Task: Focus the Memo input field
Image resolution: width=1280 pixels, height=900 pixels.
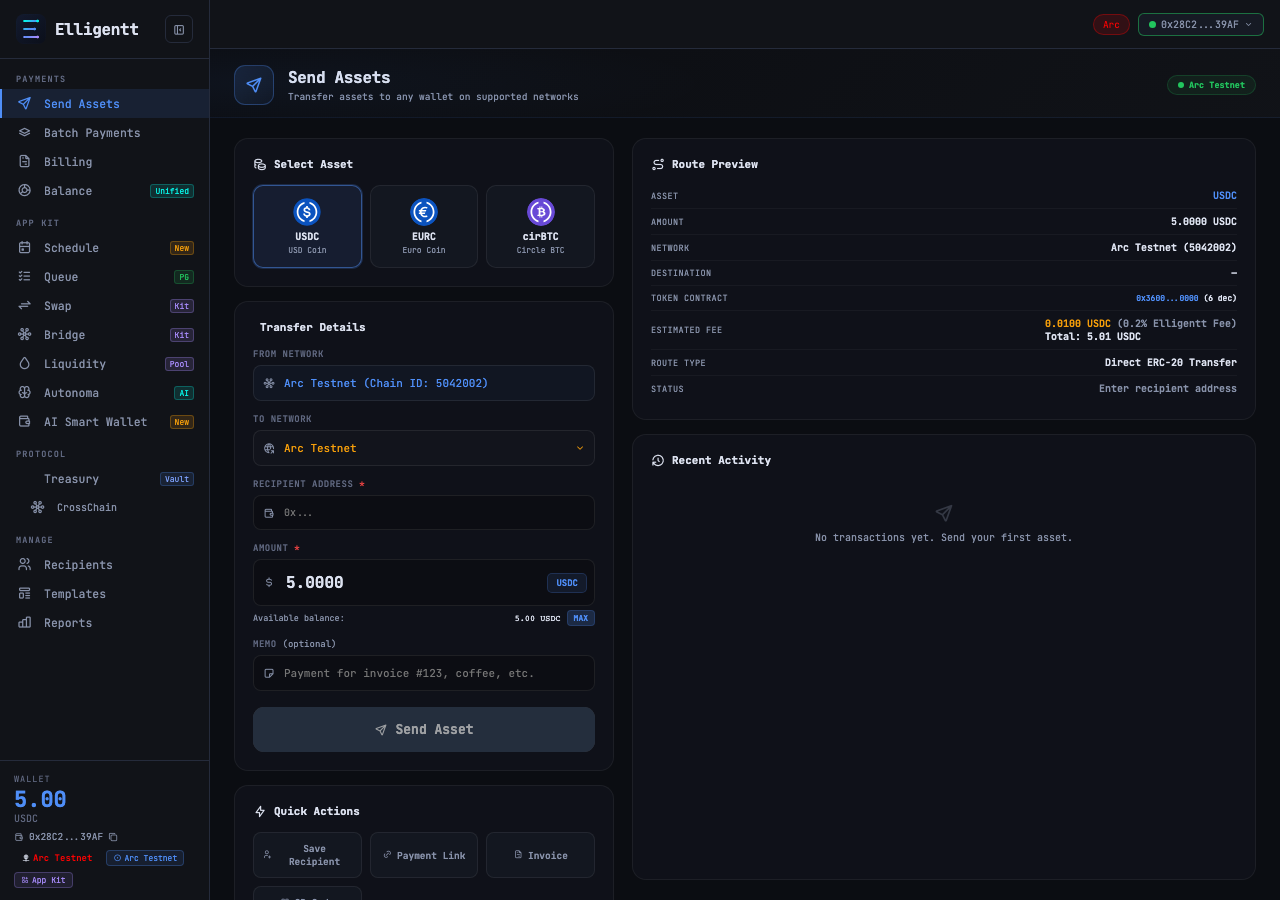Action: tap(424, 673)
